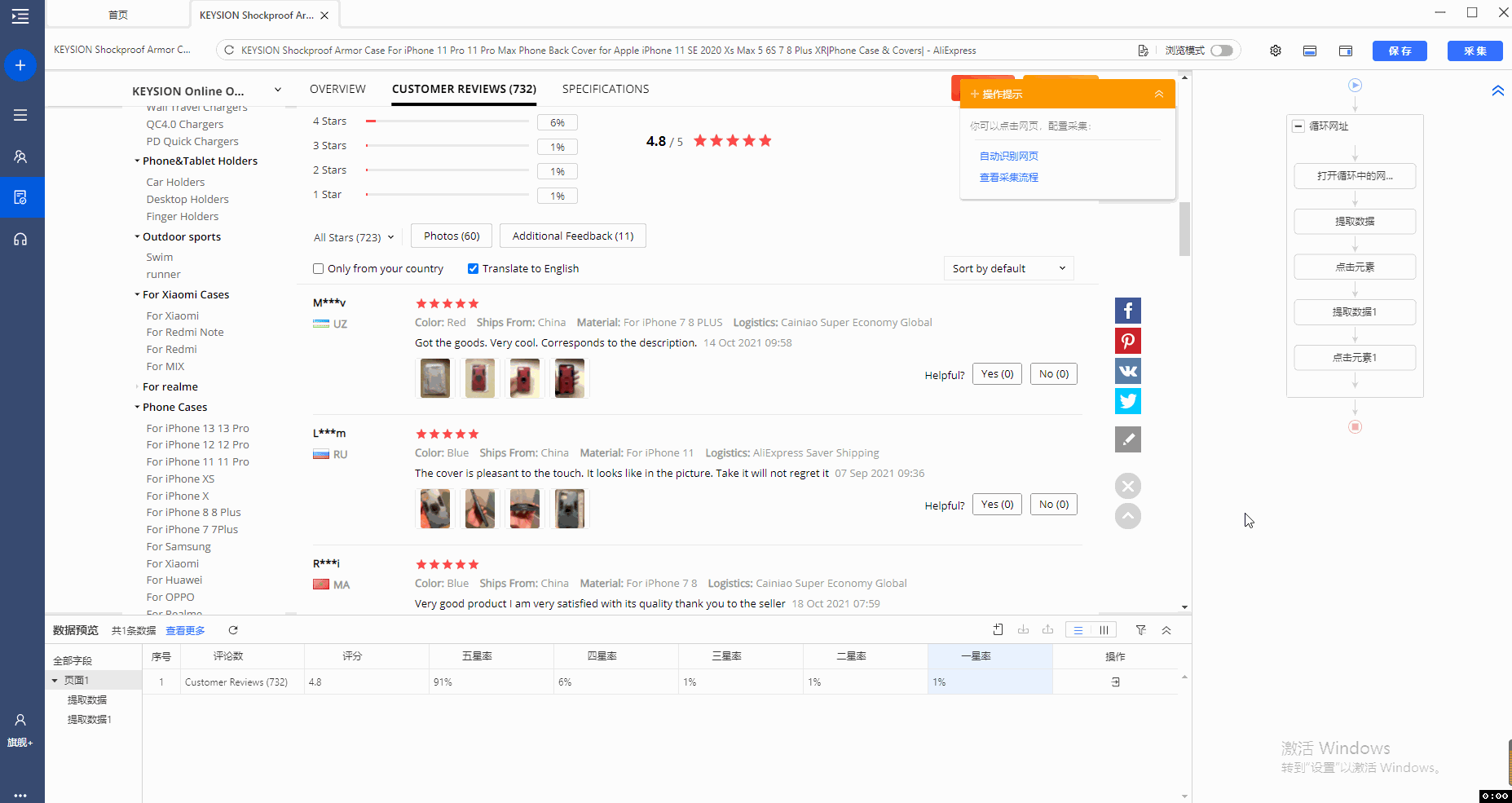The width and height of the screenshot is (1512, 803).
Task: Collapse the loop URL workflow box
Action: pyautogui.click(x=1298, y=126)
